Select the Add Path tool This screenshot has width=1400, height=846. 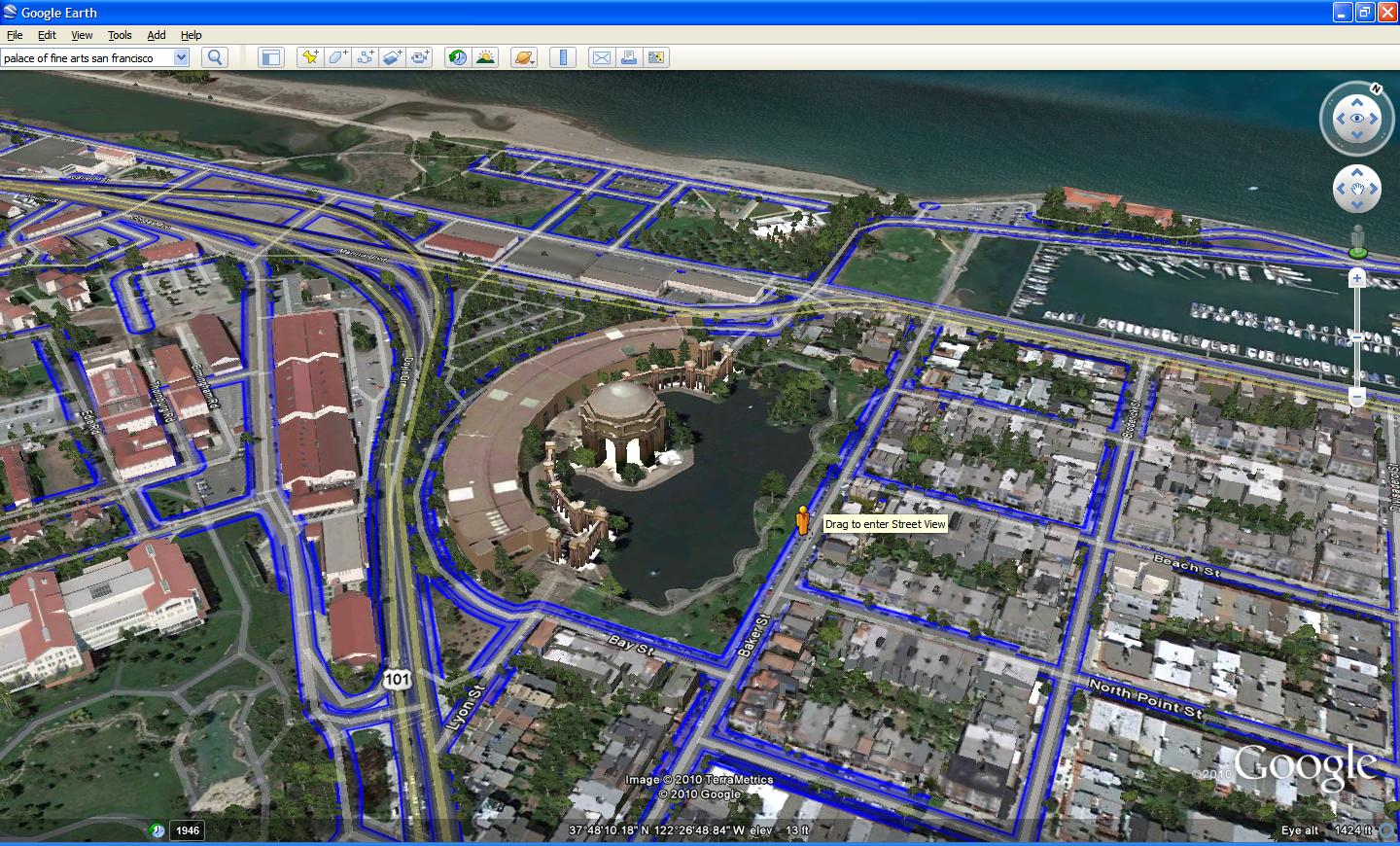[x=365, y=56]
